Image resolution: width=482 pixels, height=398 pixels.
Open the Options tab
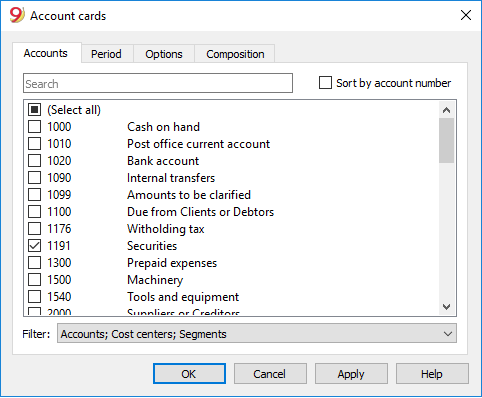pyautogui.click(x=164, y=54)
